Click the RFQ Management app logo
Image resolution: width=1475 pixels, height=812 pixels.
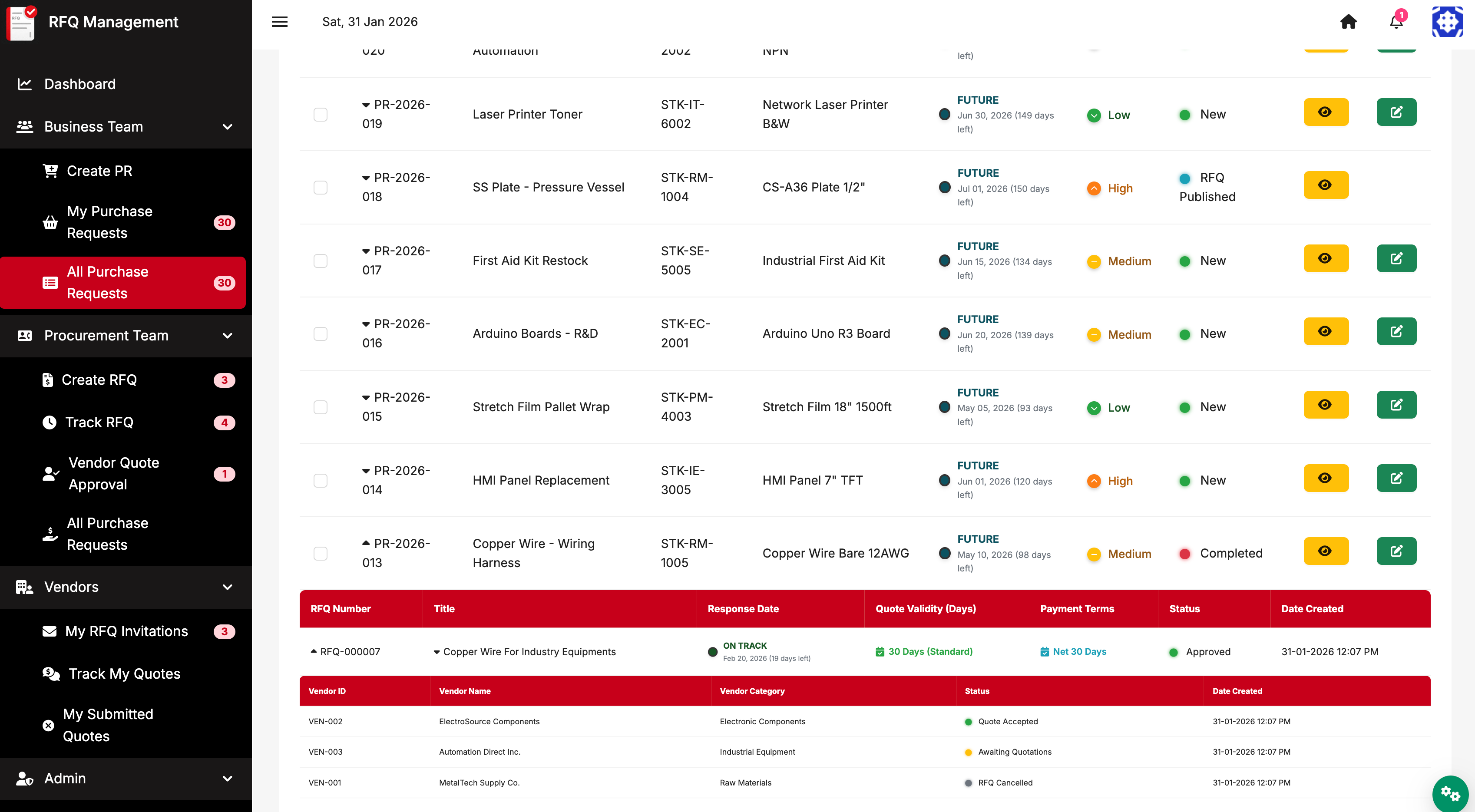click(21, 23)
